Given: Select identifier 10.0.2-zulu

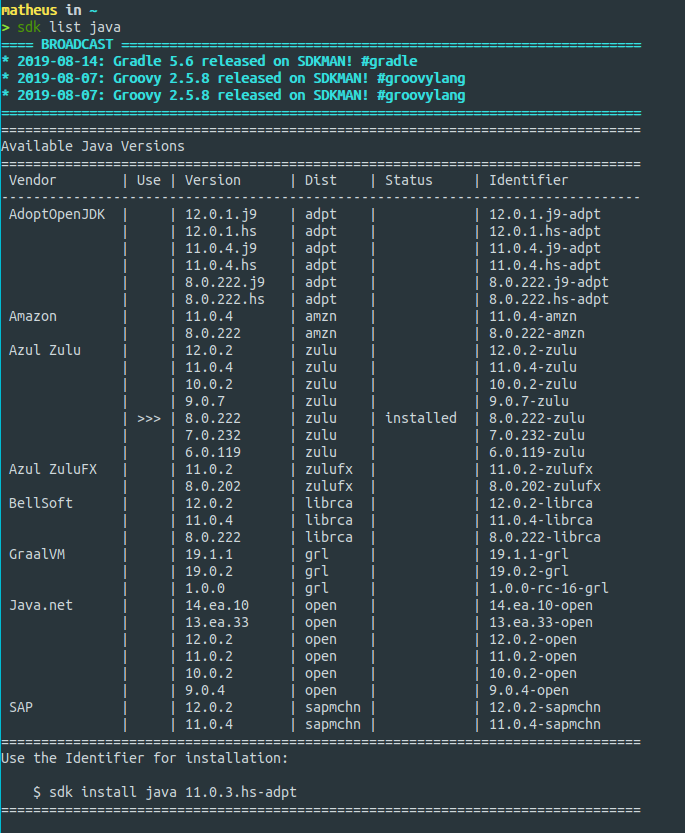Looking at the screenshot, I should (532, 384).
